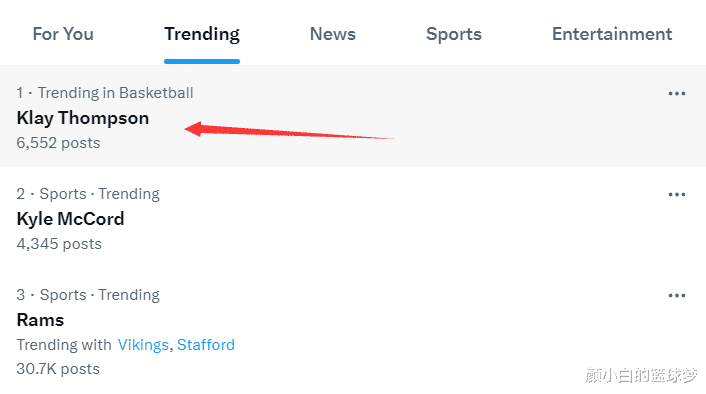Click the Trending in Basketball label

pos(115,93)
